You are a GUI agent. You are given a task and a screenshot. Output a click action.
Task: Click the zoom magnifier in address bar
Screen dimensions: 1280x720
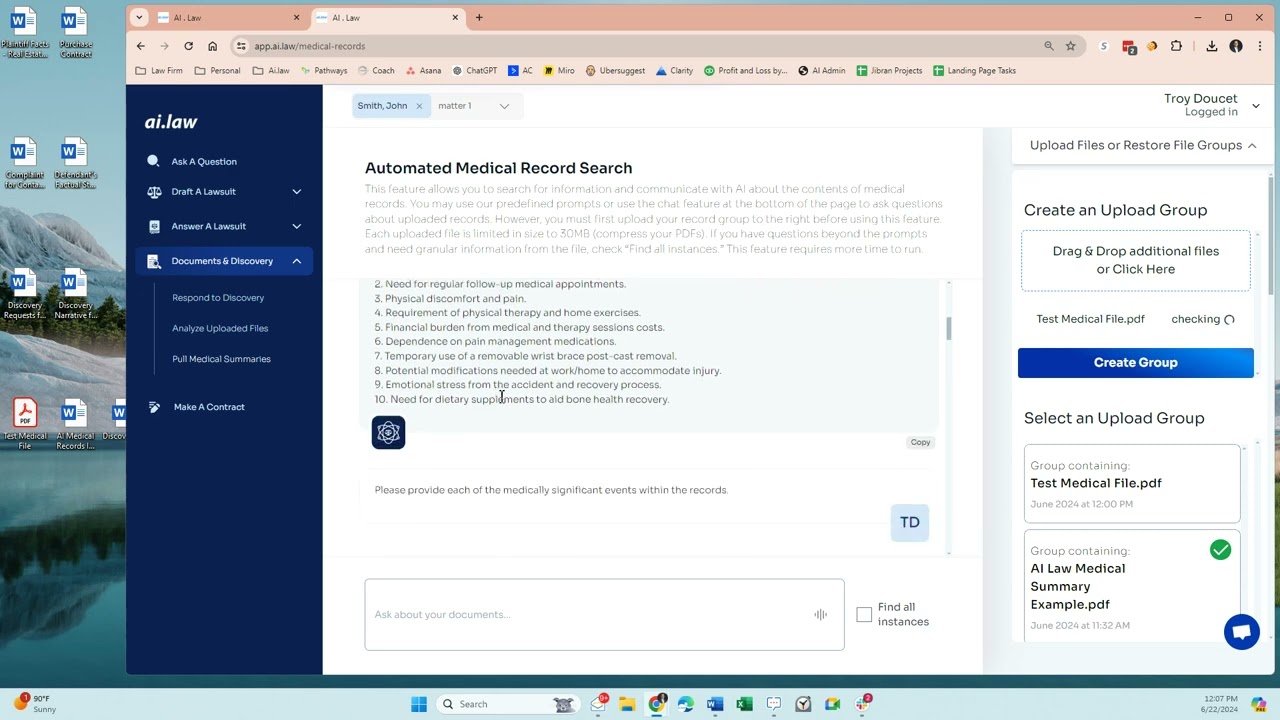1049,46
